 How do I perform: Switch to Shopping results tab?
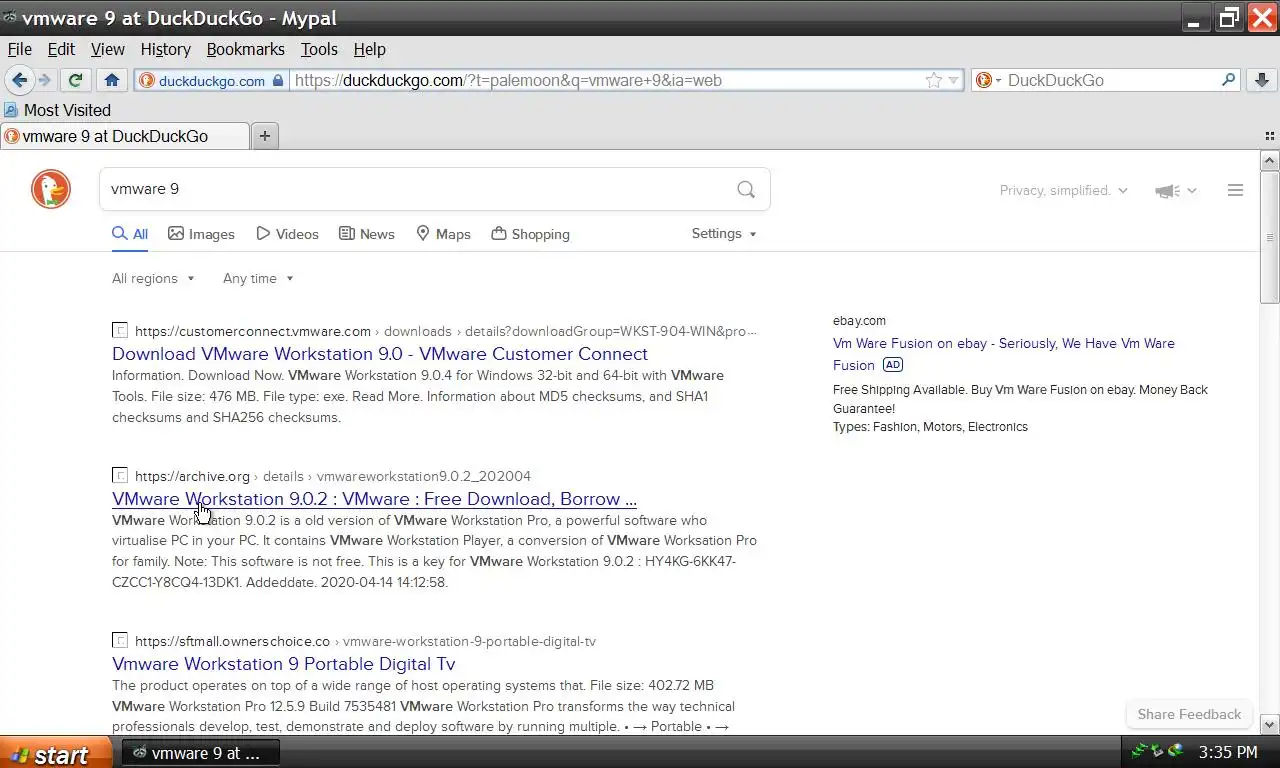[x=530, y=234]
